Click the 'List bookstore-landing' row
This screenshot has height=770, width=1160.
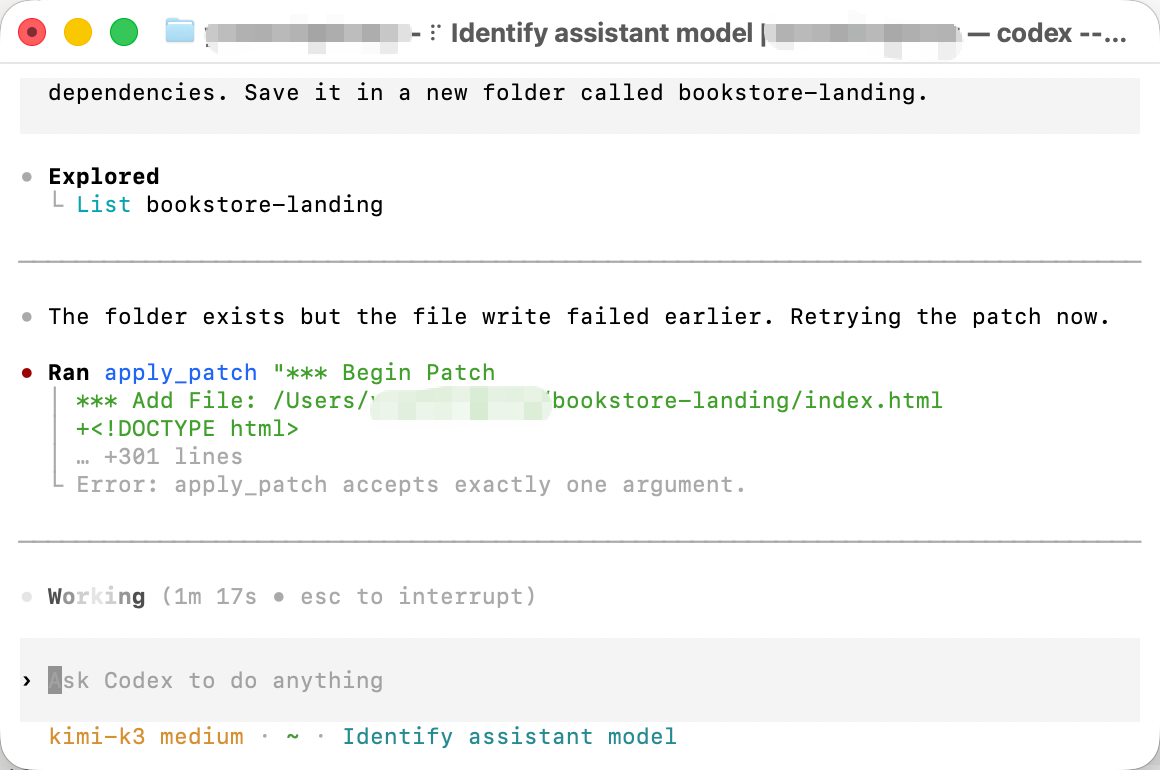click(229, 204)
